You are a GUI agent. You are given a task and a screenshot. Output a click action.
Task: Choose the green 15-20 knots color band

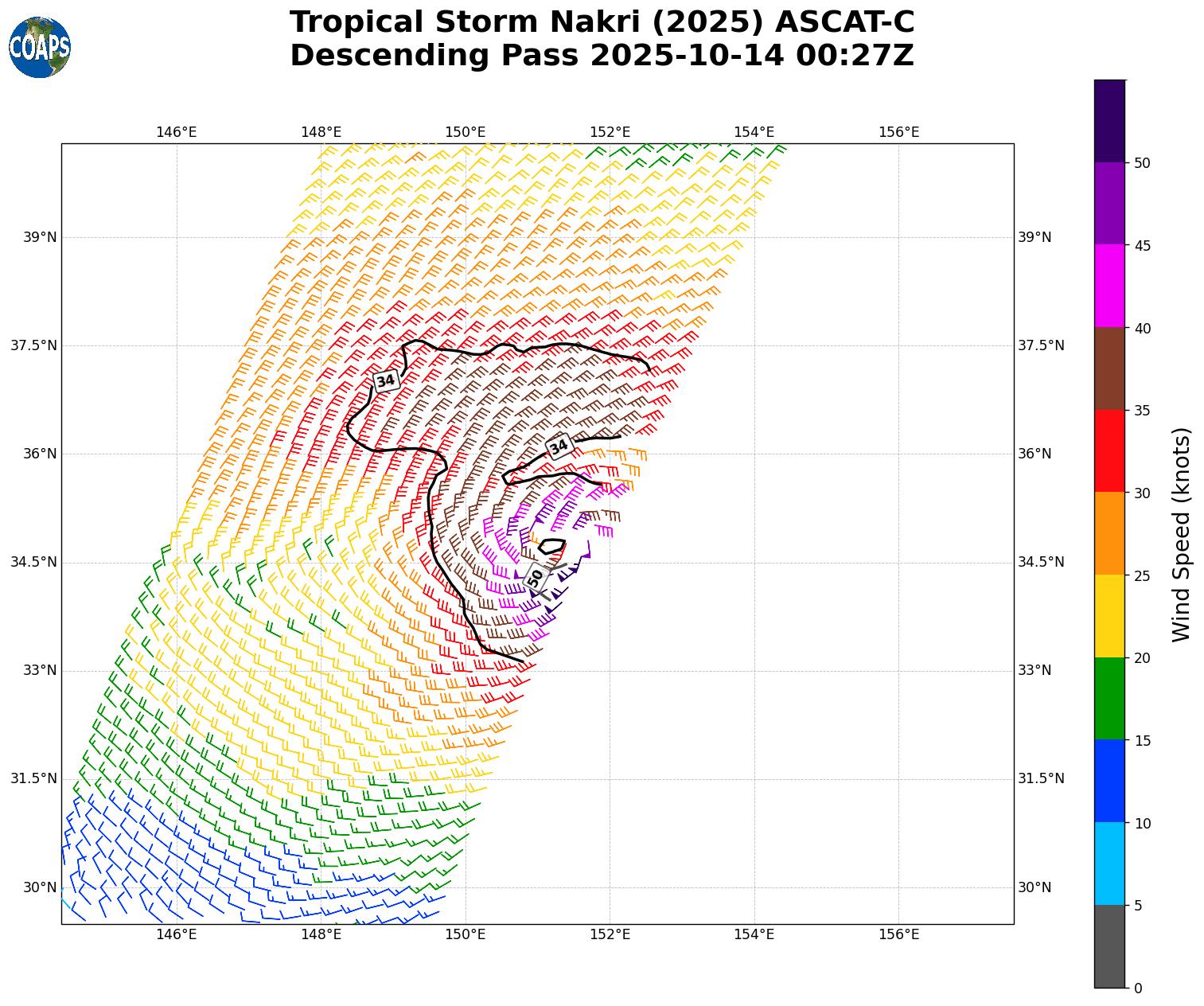tap(1109, 698)
